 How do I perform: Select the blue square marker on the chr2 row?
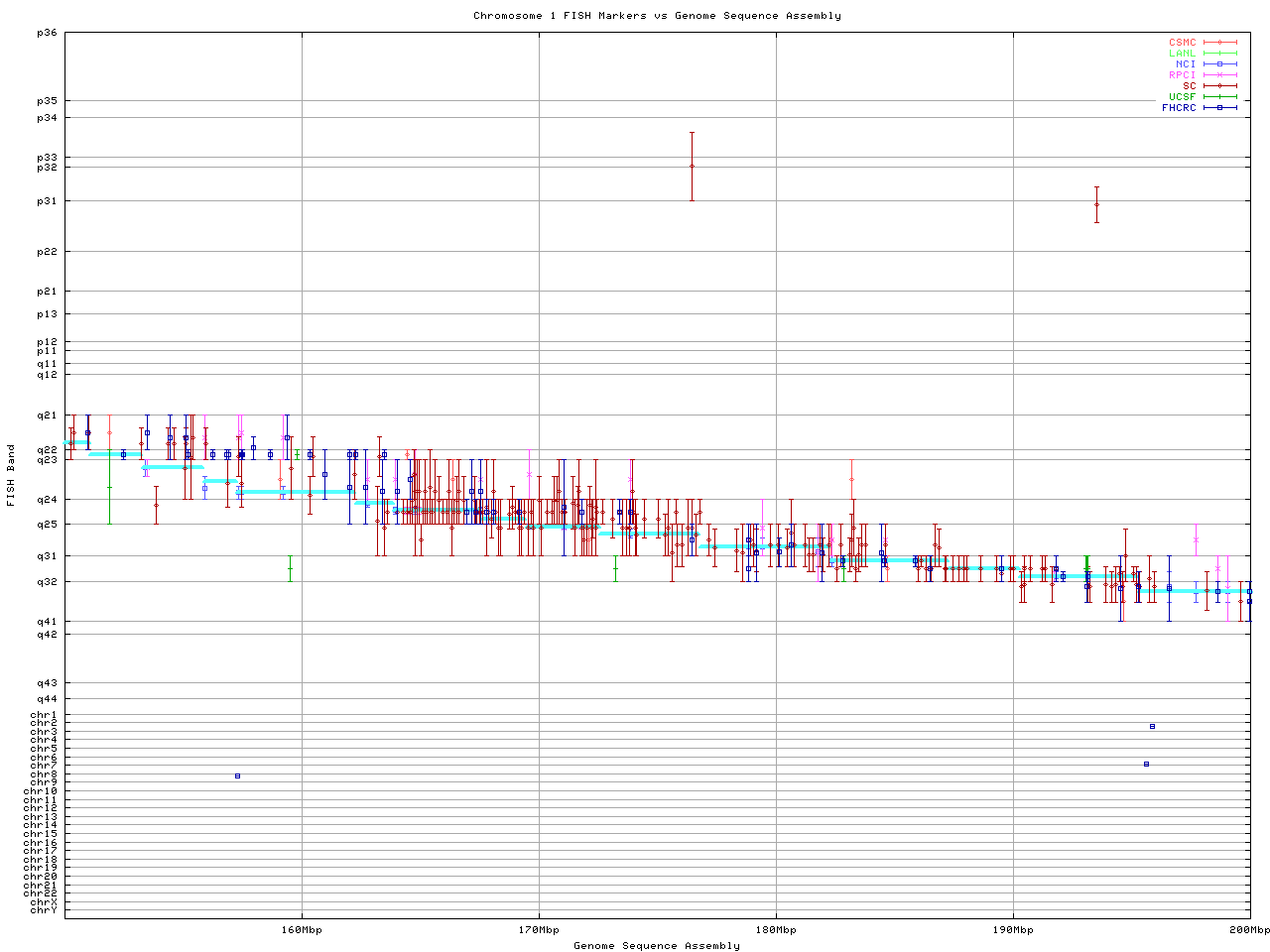pos(1152,727)
